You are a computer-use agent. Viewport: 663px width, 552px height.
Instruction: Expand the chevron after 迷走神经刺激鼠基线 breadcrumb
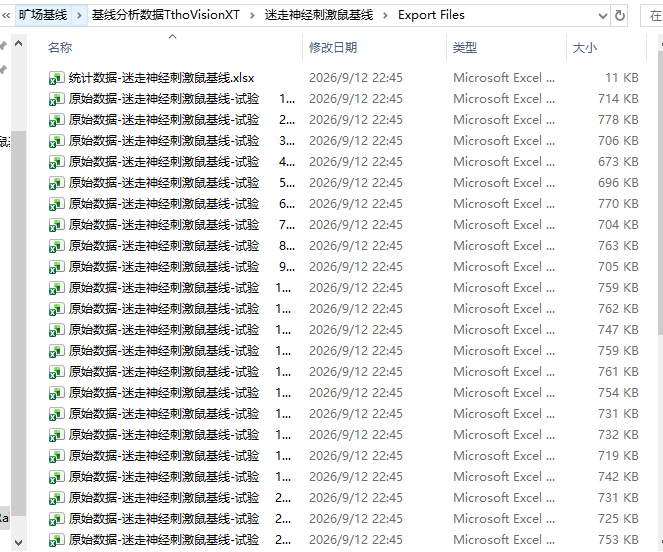click(x=385, y=16)
